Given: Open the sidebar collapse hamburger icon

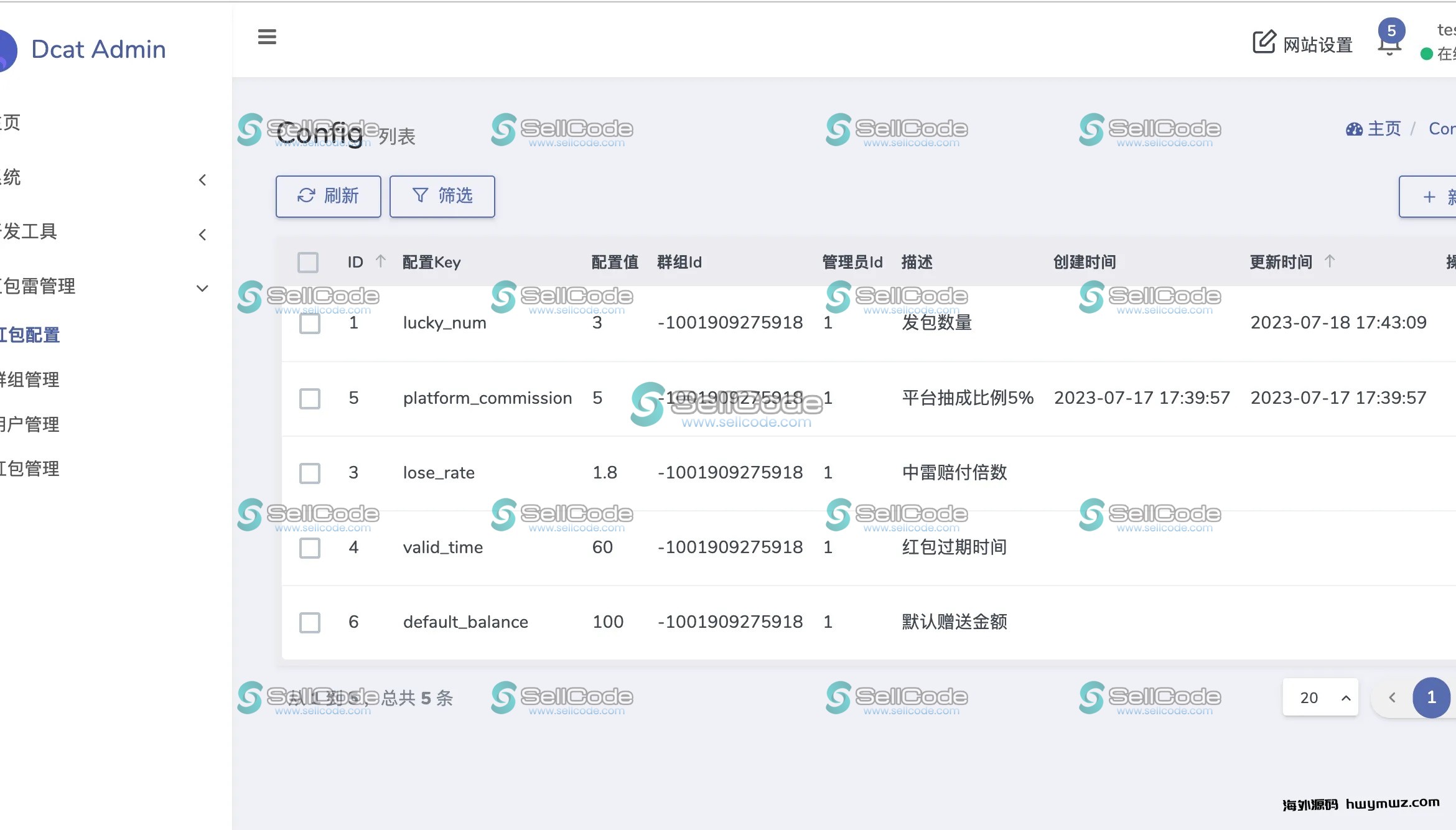Looking at the screenshot, I should tap(267, 37).
